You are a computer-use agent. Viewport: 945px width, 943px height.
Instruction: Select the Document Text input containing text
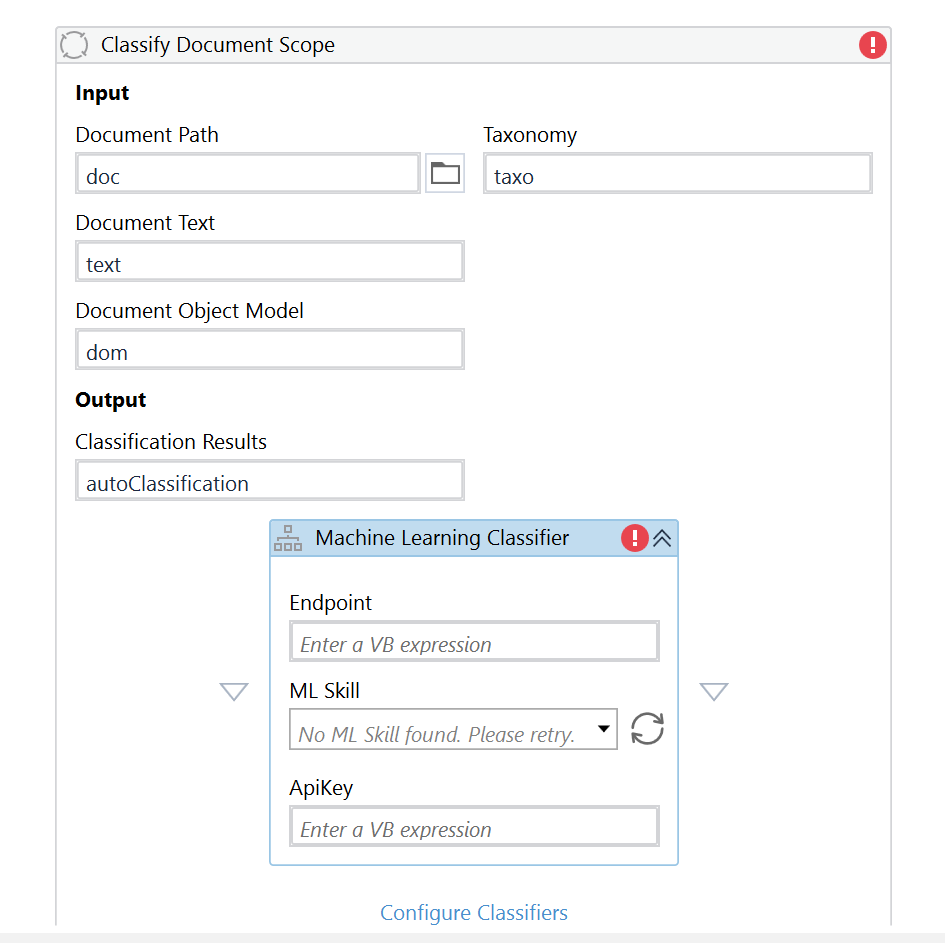coord(269,260)
